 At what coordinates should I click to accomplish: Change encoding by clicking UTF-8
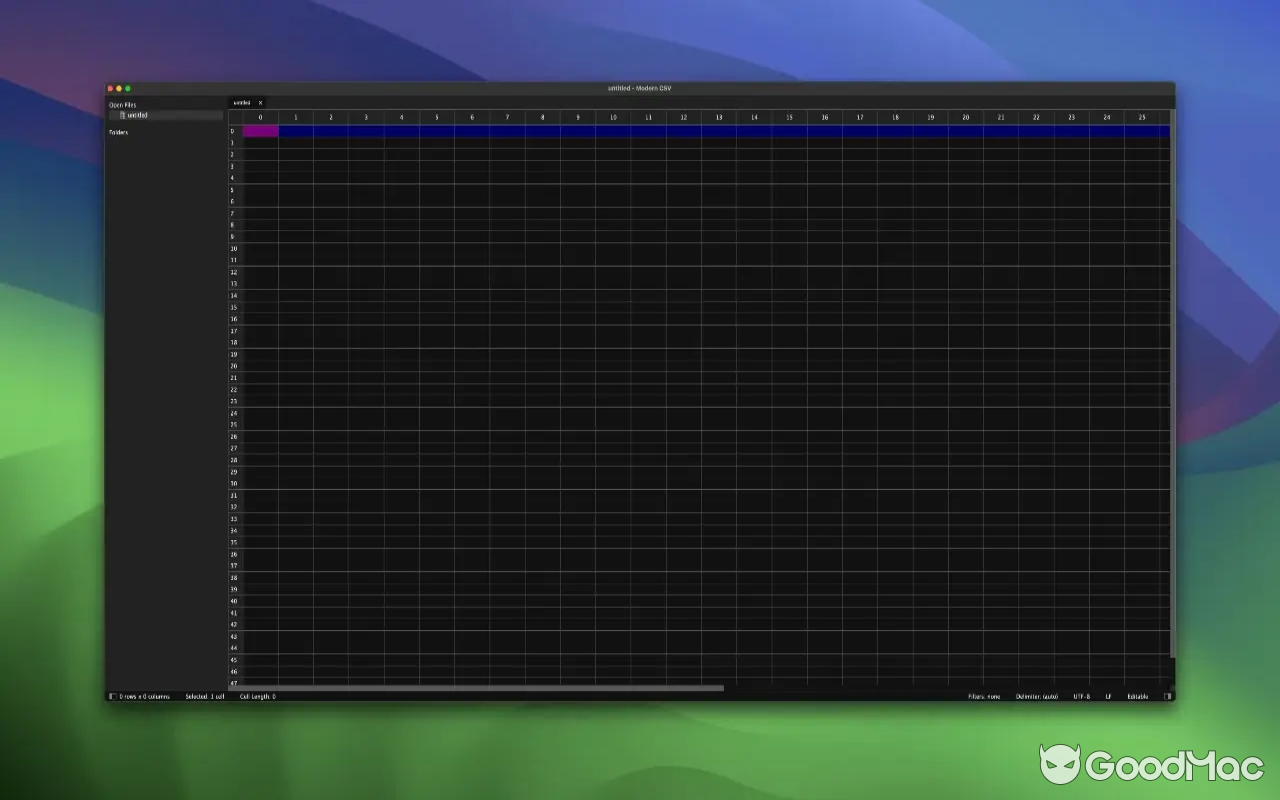point(1083,696)
